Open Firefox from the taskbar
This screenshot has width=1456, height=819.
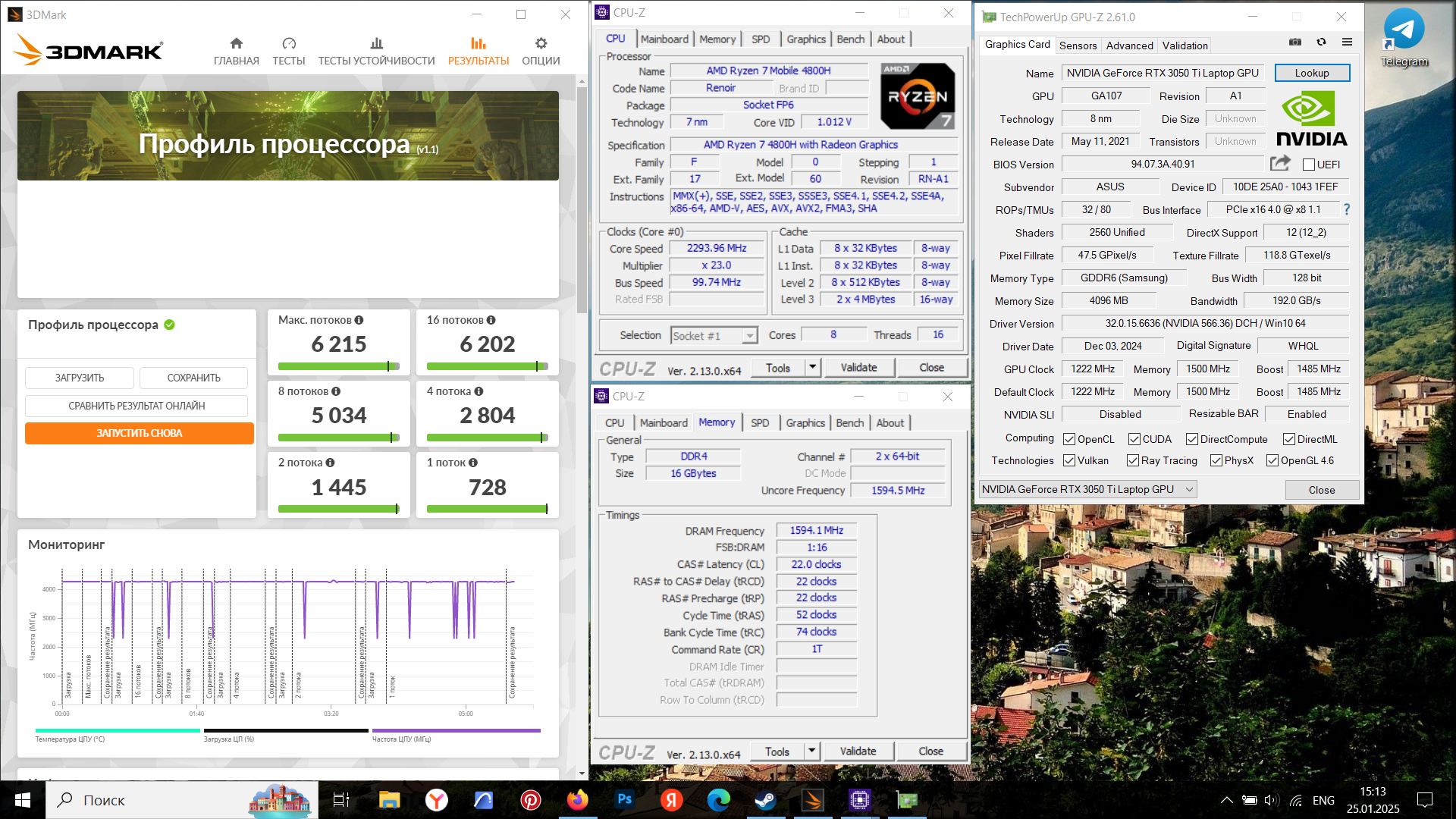pos(578,799)
